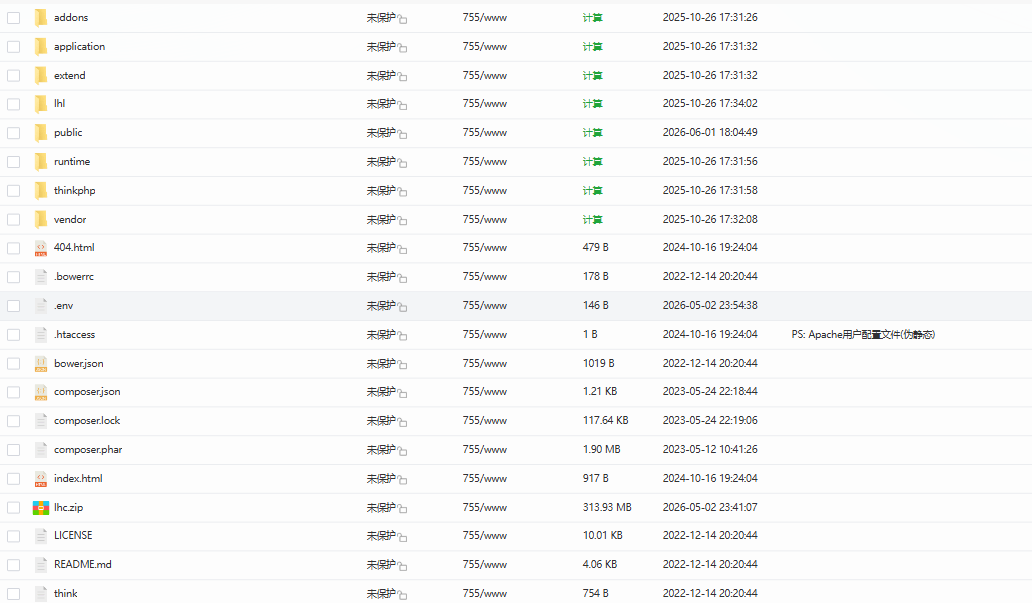1032x603 pixels.
Task: Open the public folder name
Action: 68,133
